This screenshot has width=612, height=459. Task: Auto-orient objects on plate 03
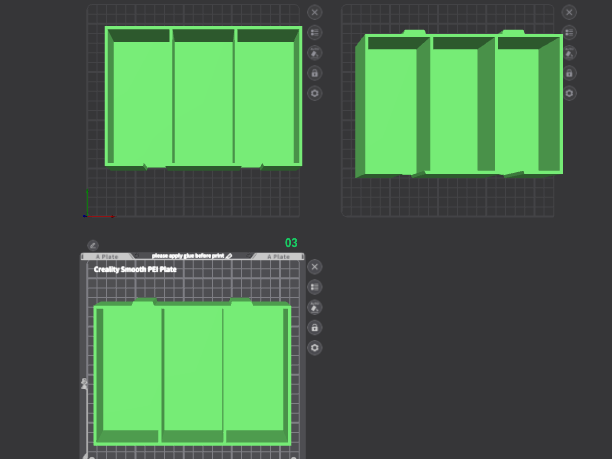pos(315,307)
